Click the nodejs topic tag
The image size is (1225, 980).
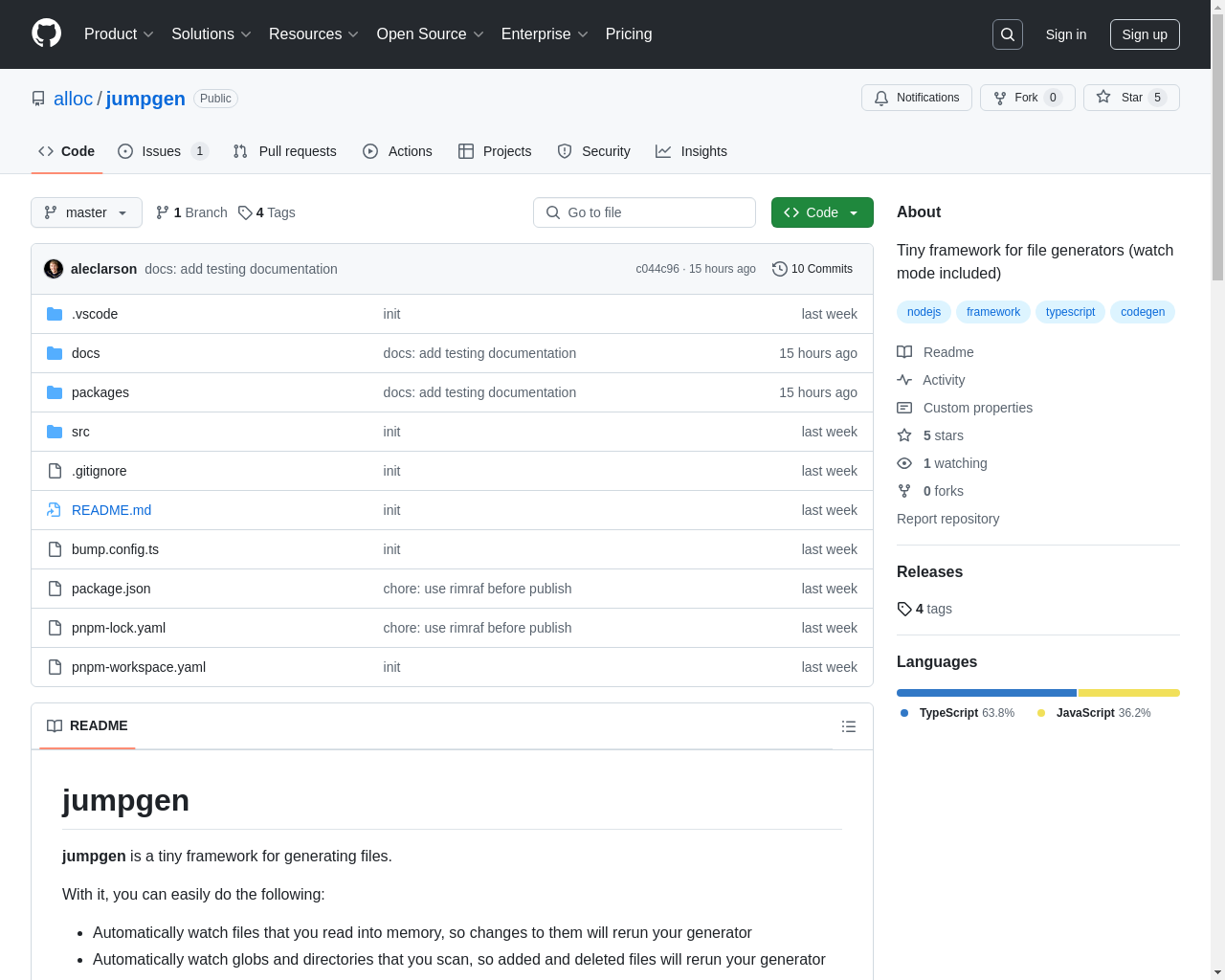[924, 312]
